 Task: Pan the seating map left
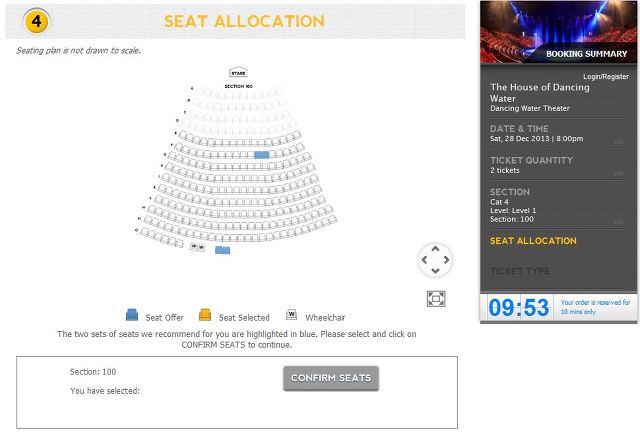coord(424,260)
